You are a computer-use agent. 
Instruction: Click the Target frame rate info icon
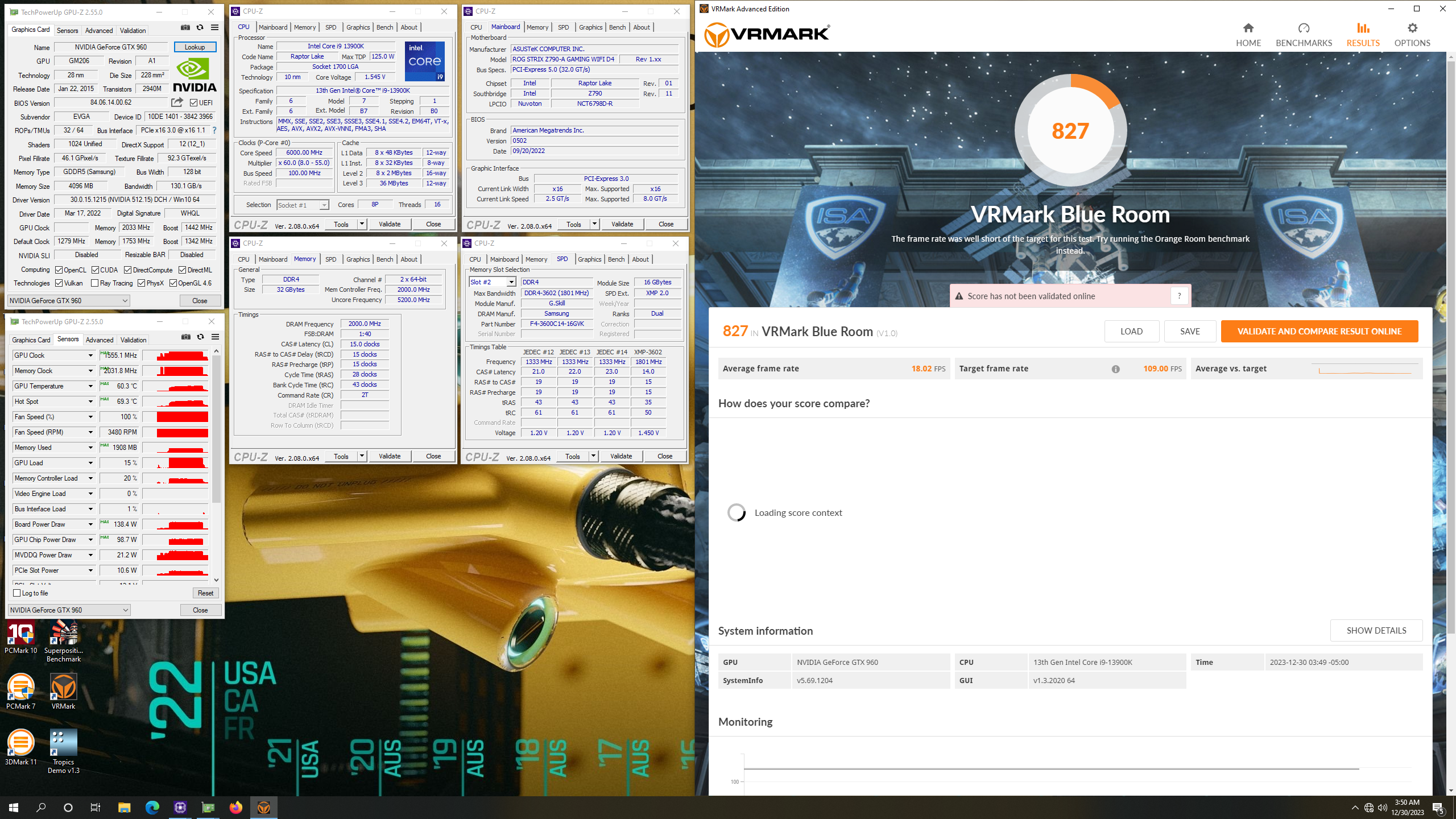1116,369
